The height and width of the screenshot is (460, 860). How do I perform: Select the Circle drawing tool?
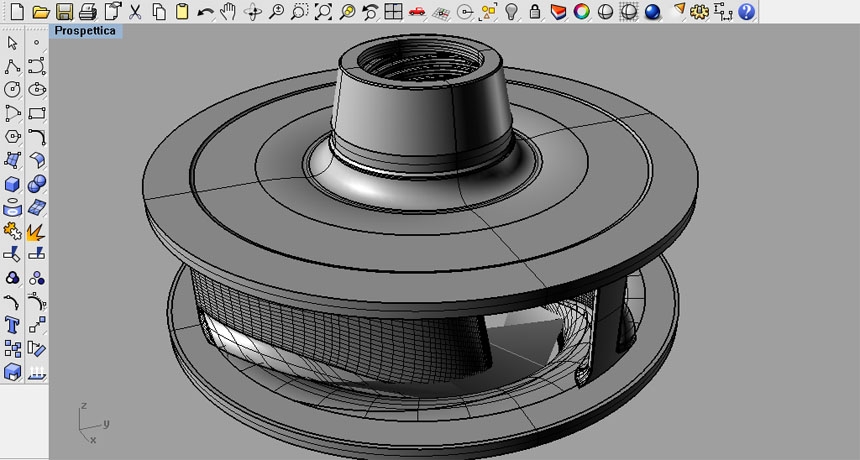tap(12, 89)
